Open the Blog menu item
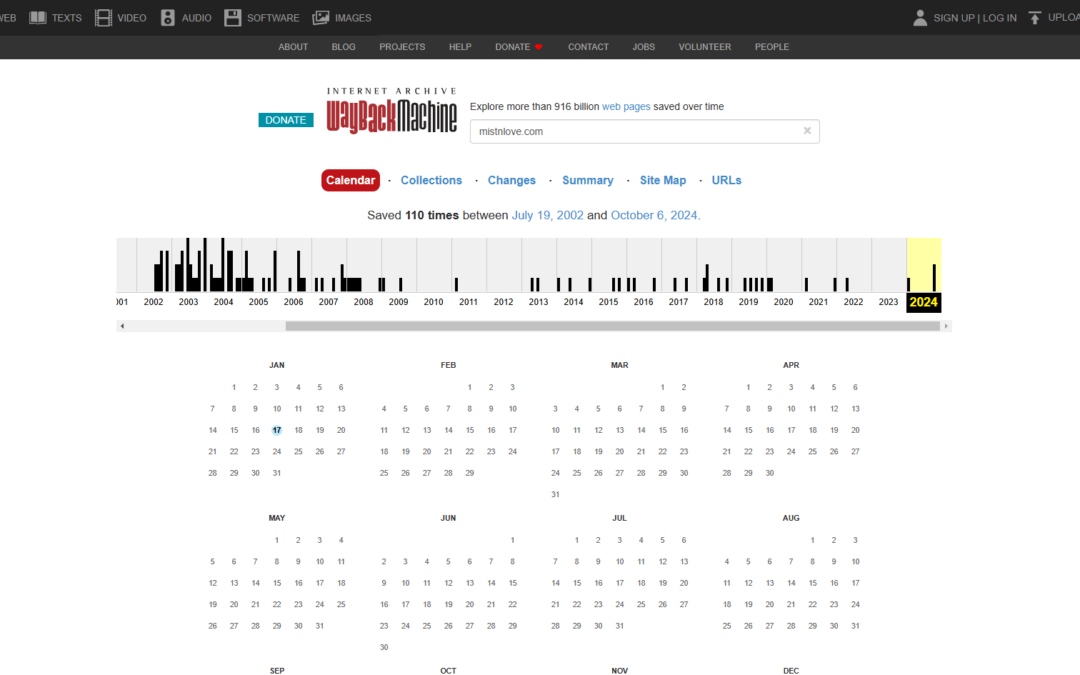The width and height of the screenshot is (1080, 675). [x=343, y=47]
